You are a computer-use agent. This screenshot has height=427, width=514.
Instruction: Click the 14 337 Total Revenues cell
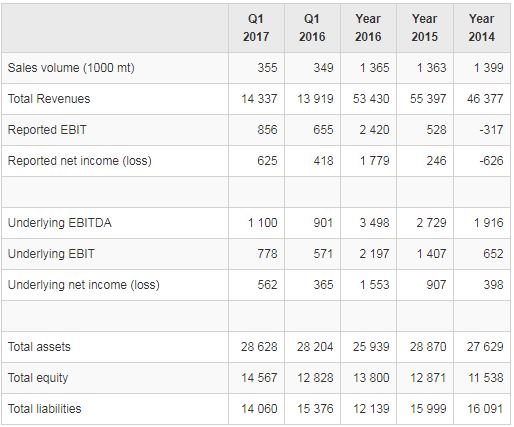pyautogui.click(x=259, y=99)
